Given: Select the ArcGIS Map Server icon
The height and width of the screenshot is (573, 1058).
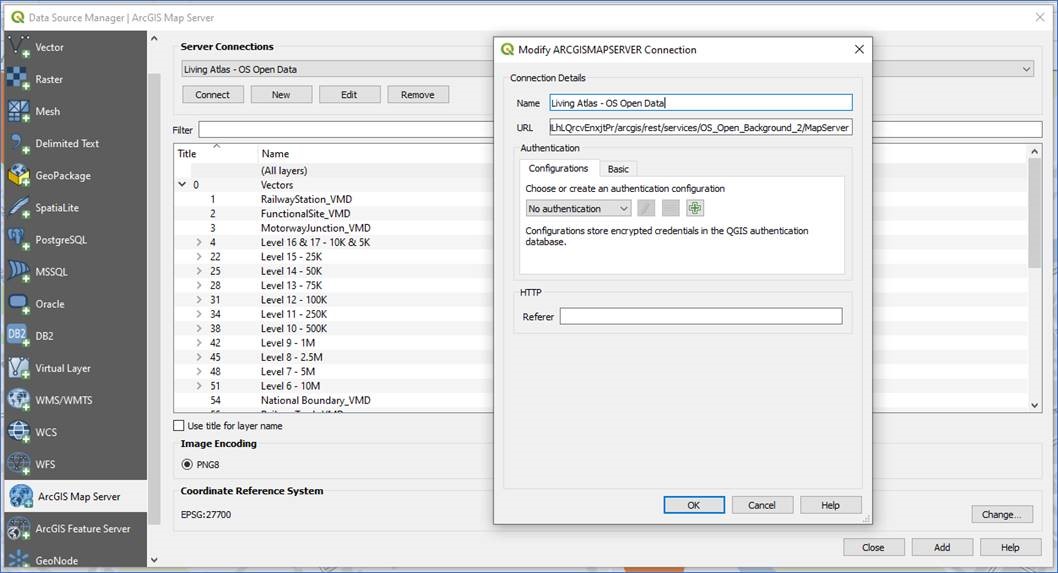Looking at the screenshot, I should pos(20,496).
